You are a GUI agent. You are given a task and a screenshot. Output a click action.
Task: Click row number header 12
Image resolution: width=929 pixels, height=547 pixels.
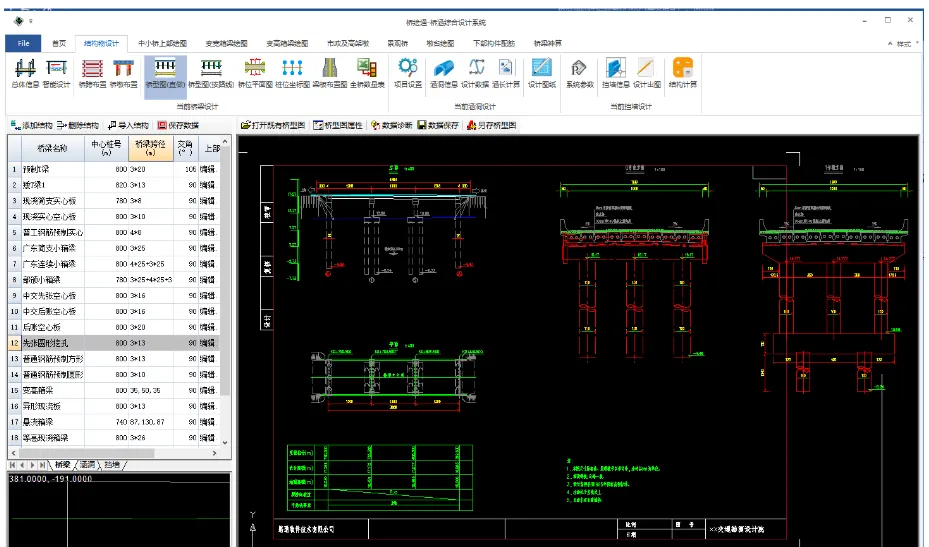click(14, 343)
